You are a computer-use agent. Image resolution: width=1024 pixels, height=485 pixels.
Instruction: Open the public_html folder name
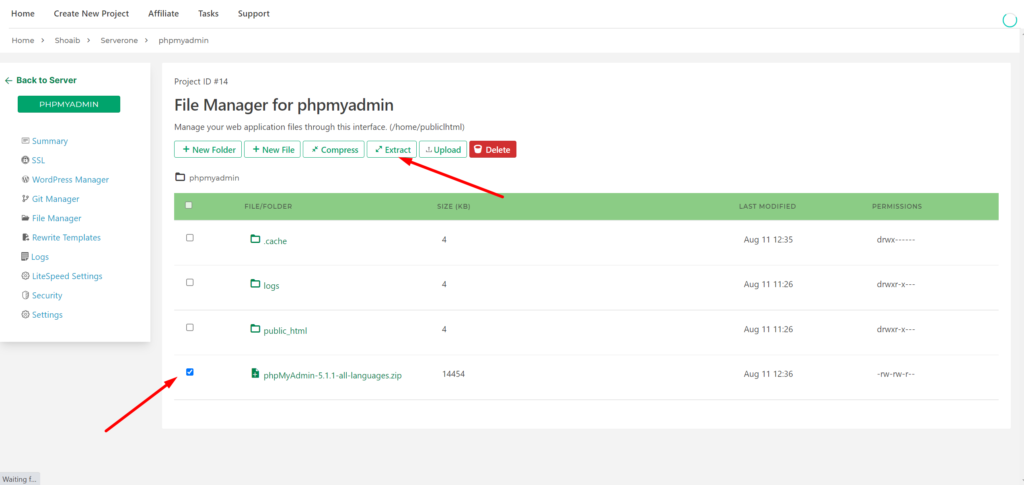click(285, 331)
